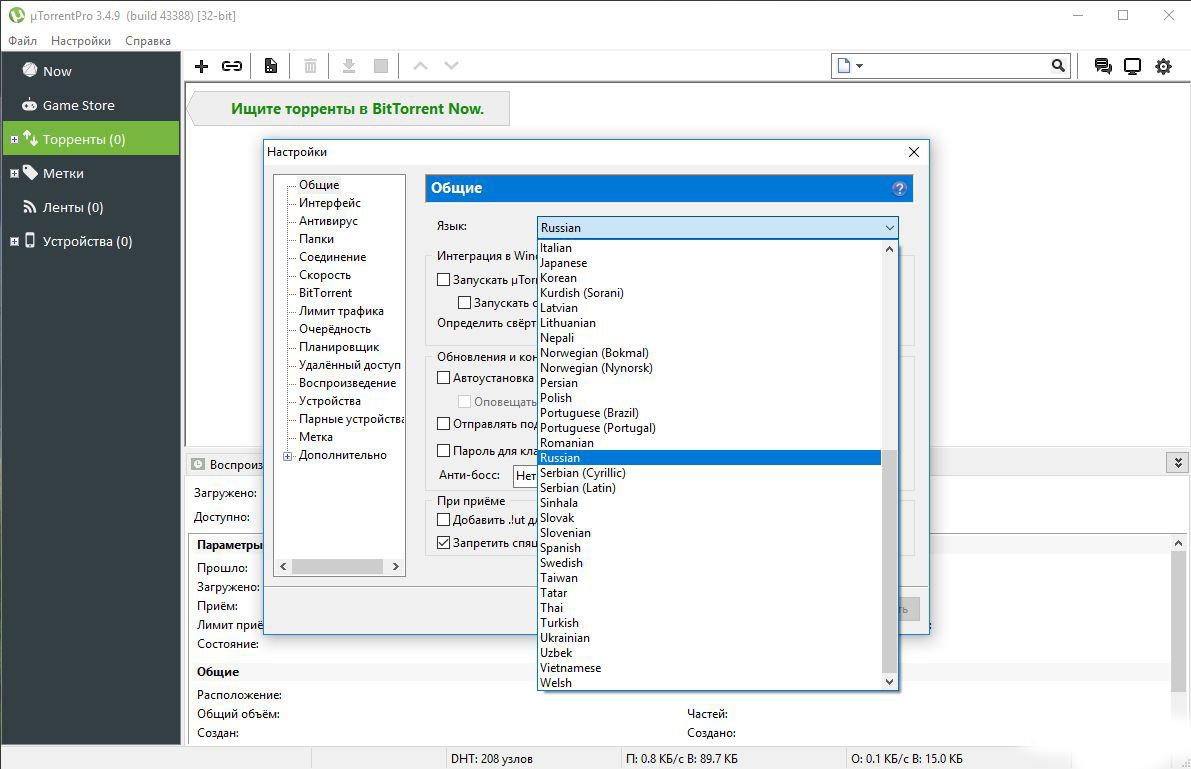The width and height of the screenshot is (1191, 769).
Task: Toggle the Добавить .!ut checkbox
Action: point(444,520)
